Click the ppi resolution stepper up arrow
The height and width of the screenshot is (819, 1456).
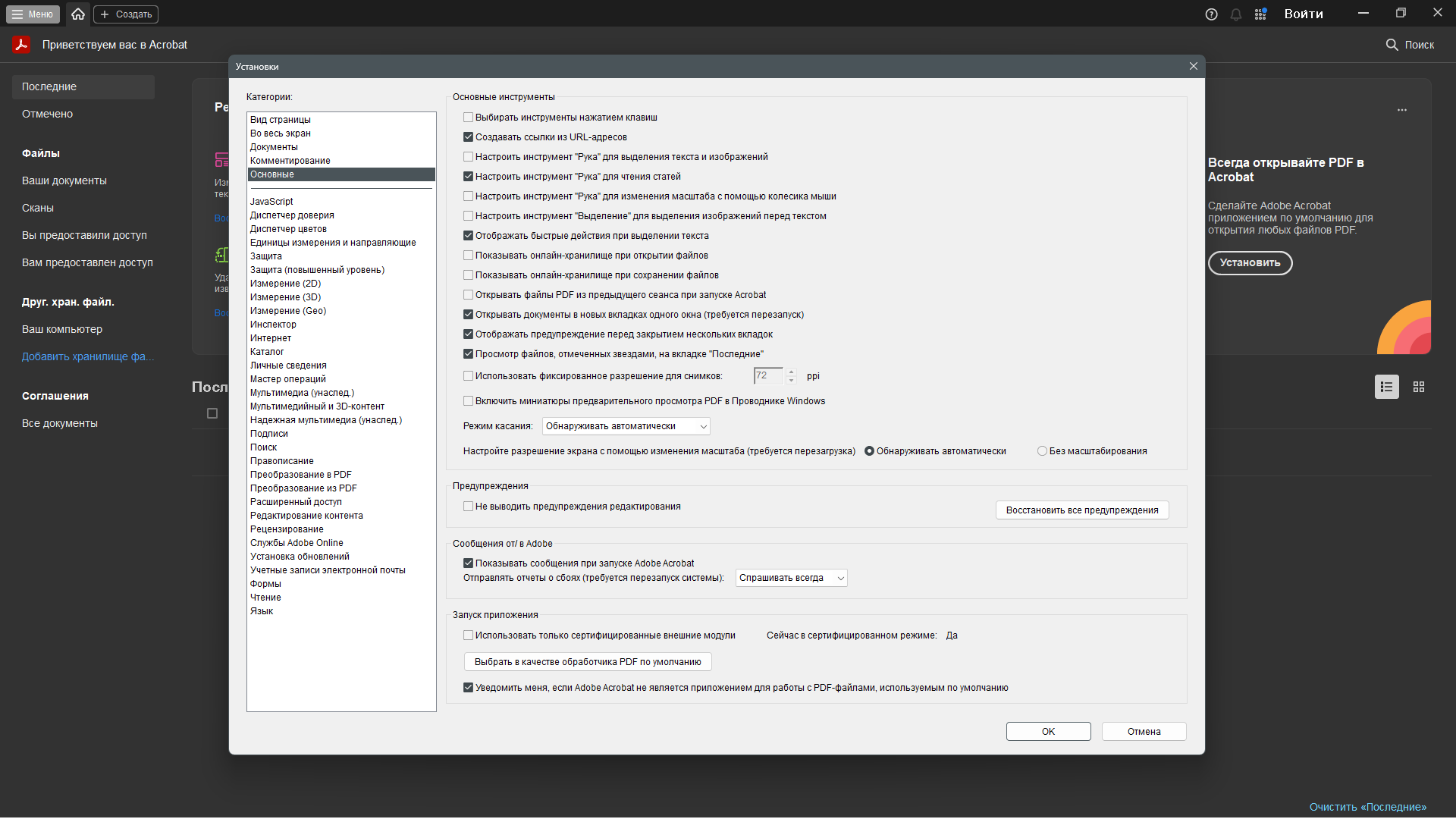tap(791, 372)
